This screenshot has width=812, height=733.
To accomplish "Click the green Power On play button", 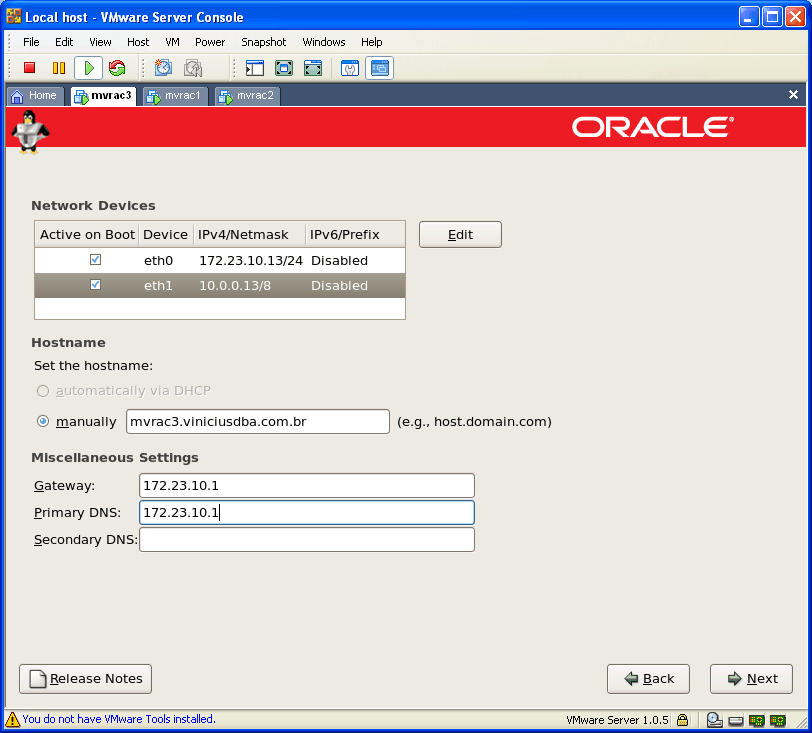I will [x=88, y=68].
